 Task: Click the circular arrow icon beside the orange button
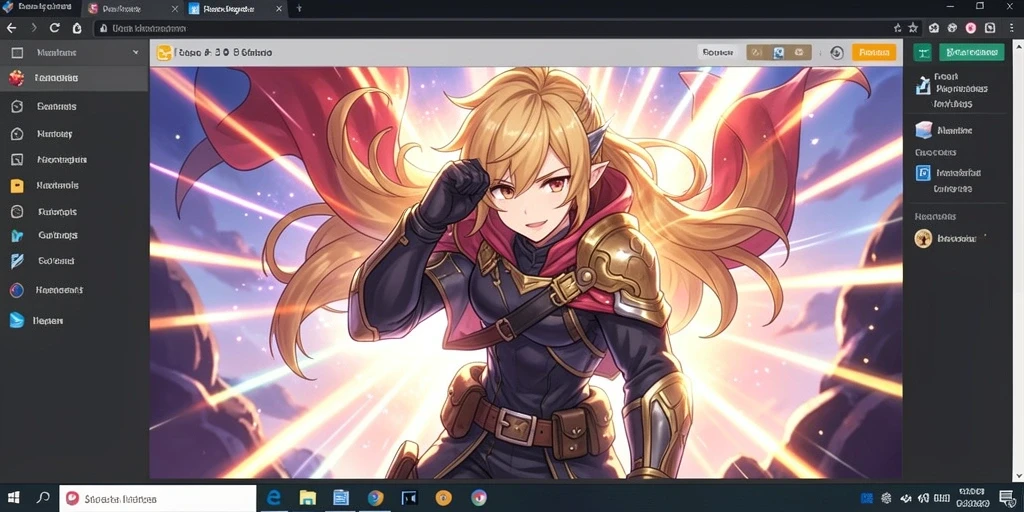[x=837, y=53]
